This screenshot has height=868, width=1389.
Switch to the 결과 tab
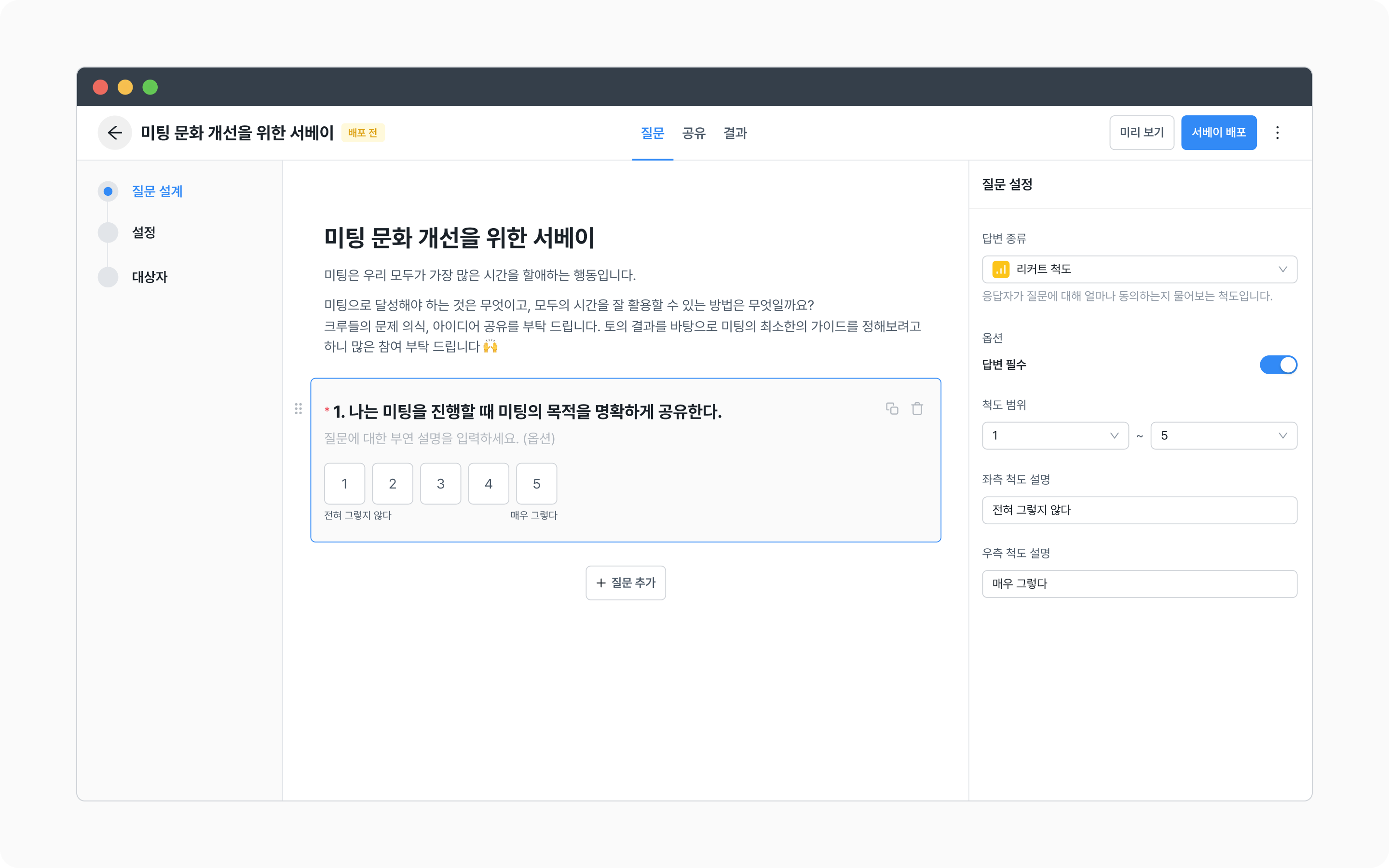click(x=736, y=133)
